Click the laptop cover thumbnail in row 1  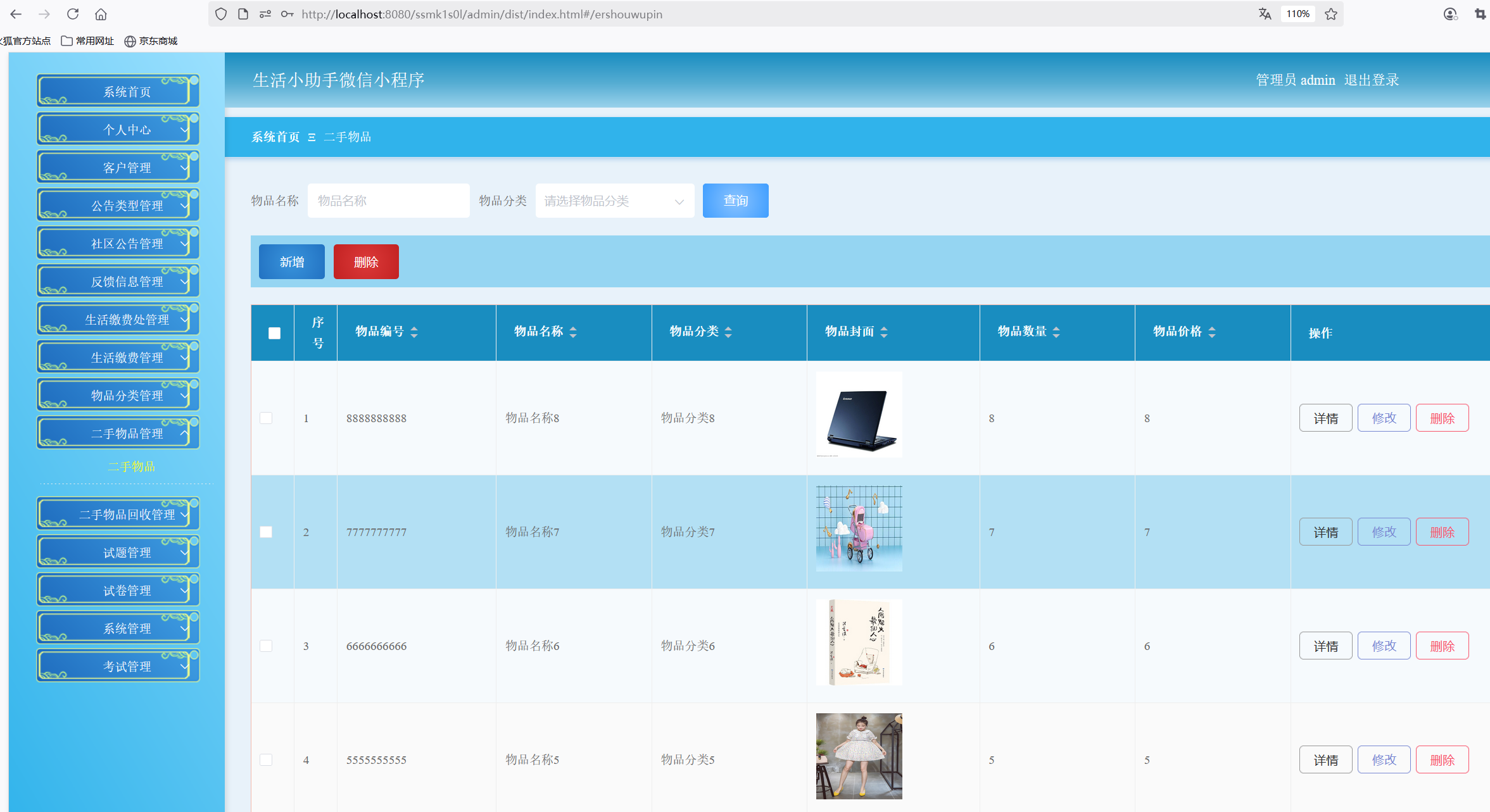(859, 415)
